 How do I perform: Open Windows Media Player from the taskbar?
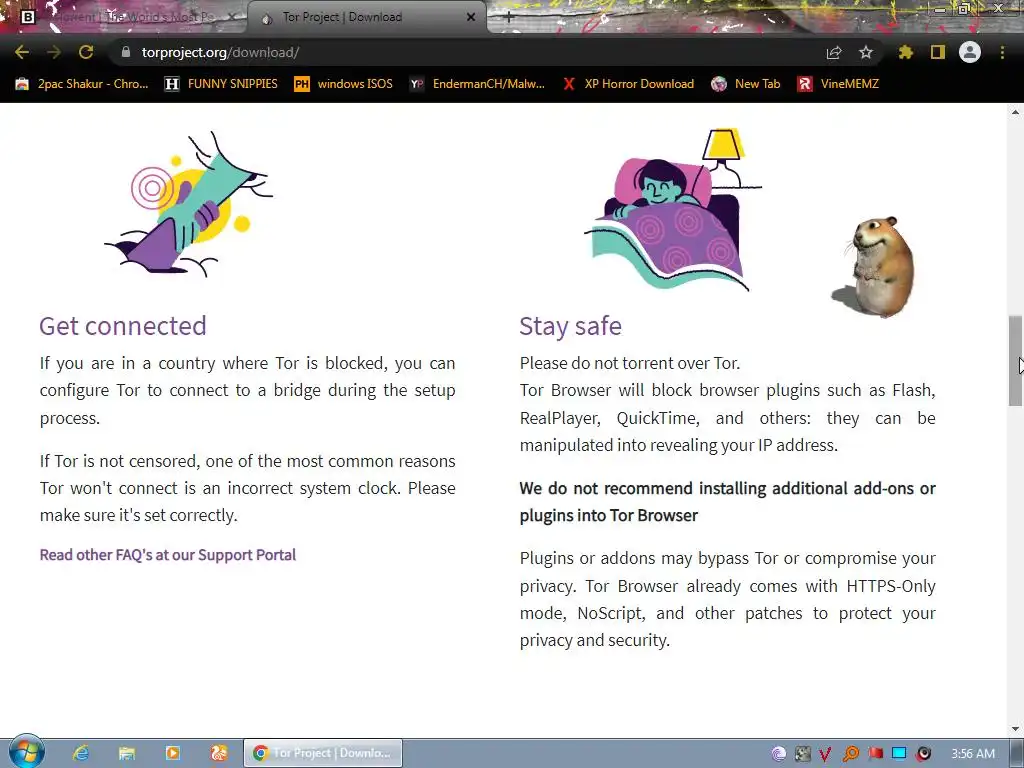click(x=172, y=753)
